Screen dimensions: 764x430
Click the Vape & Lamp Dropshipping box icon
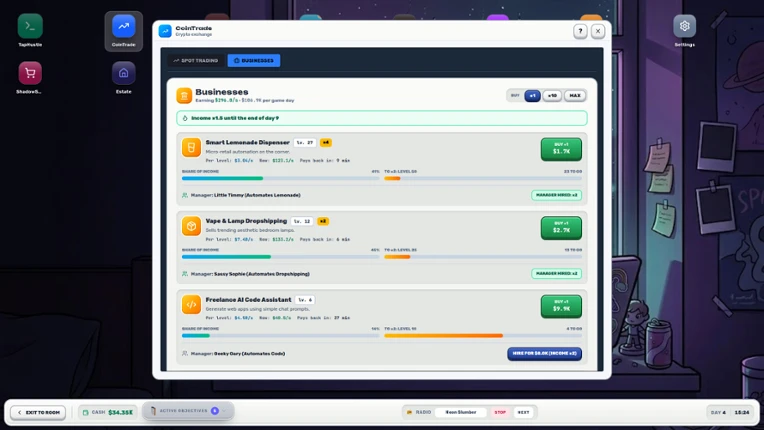click(191, 226)
